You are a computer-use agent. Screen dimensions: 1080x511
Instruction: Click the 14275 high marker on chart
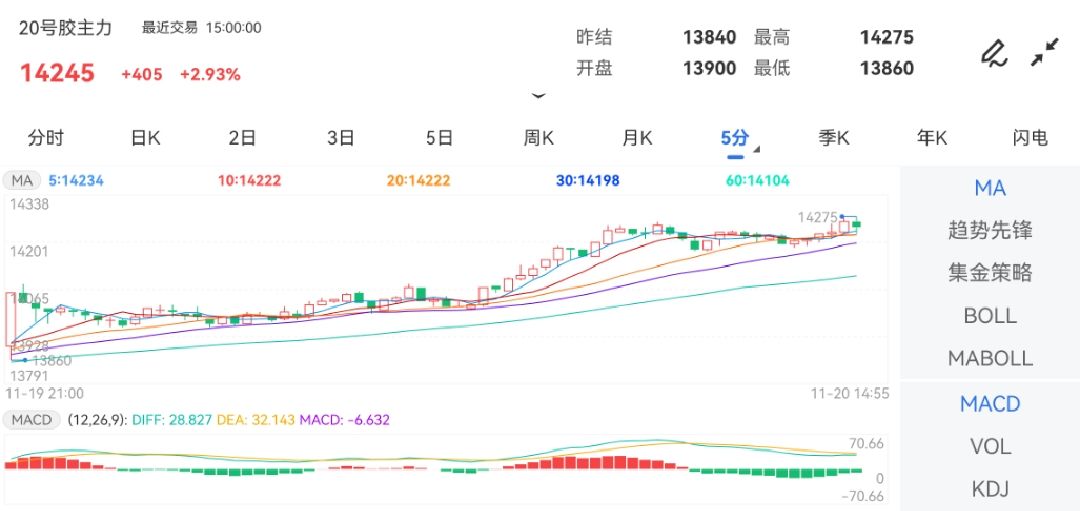(x=818, y=217)
